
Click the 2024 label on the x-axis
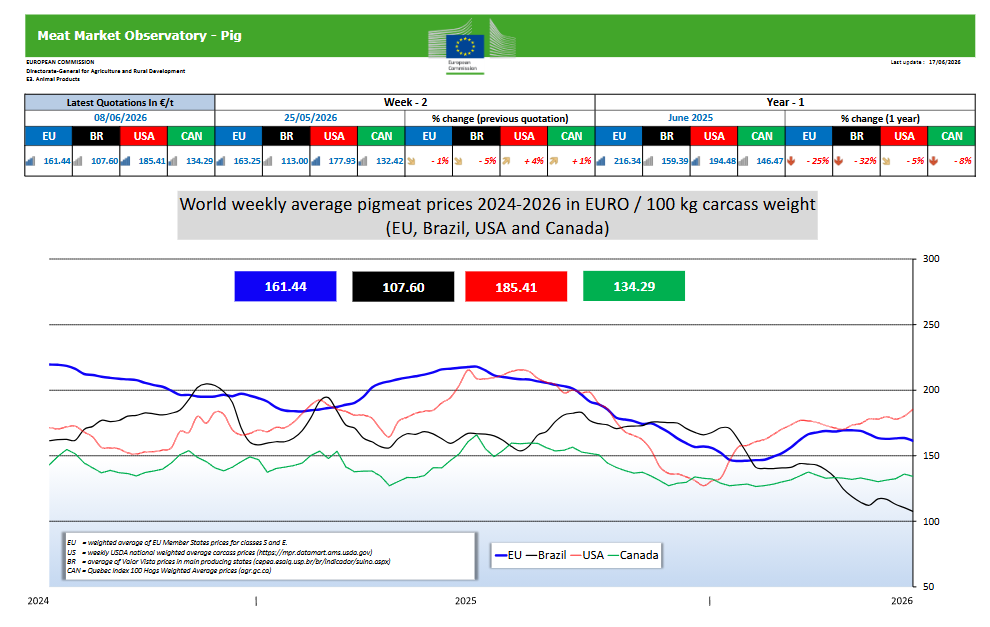38,600
